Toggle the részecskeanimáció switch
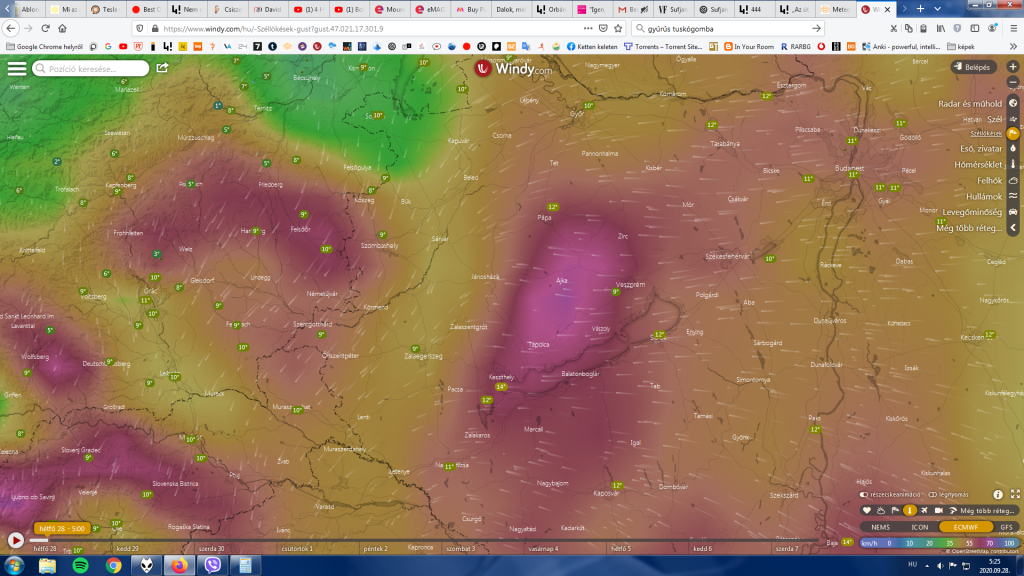Image resolution: width=1024 pixels, height=576 pixels. point(864,495)
